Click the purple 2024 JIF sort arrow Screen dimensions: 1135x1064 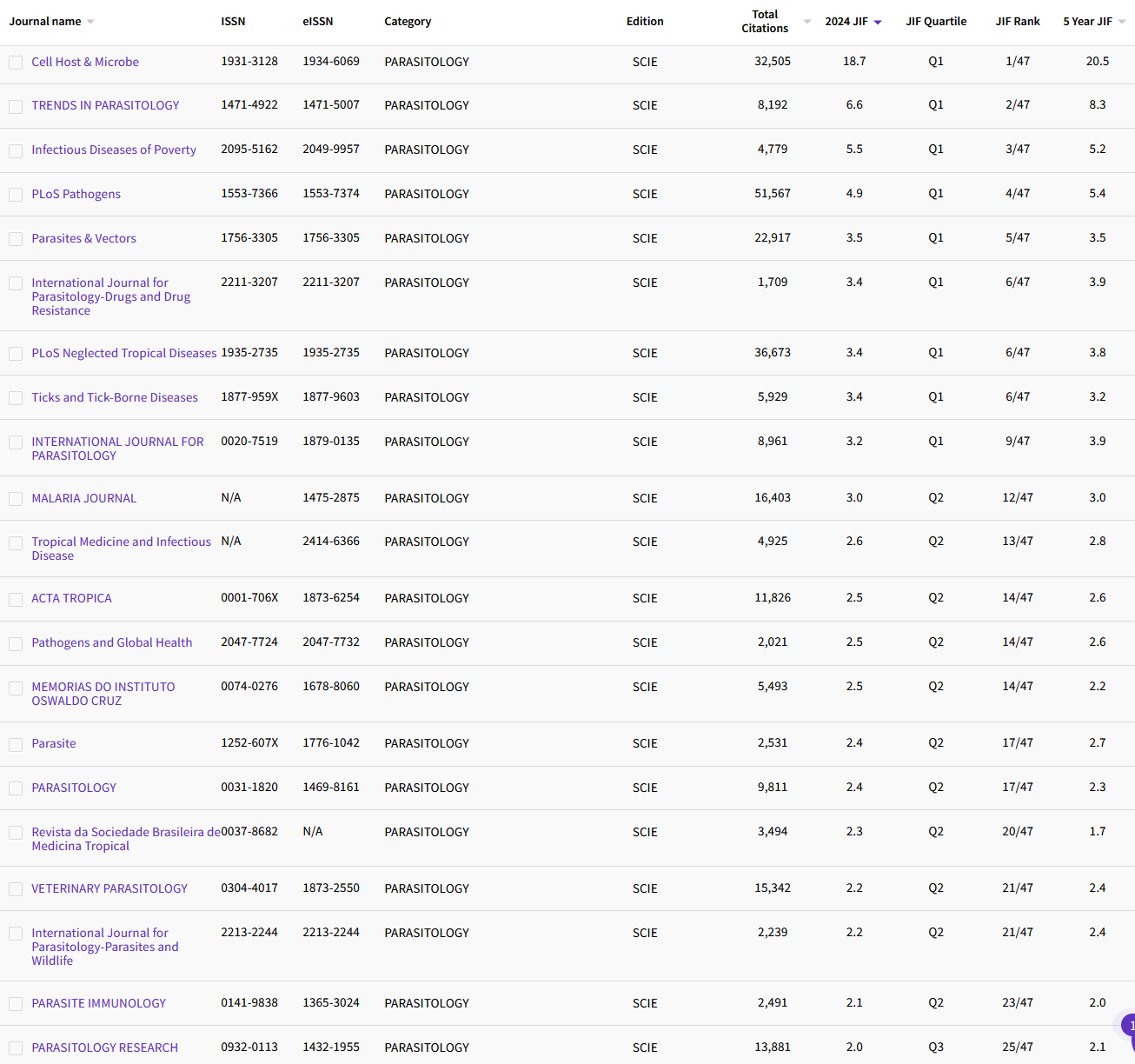[x=878, y=23]
